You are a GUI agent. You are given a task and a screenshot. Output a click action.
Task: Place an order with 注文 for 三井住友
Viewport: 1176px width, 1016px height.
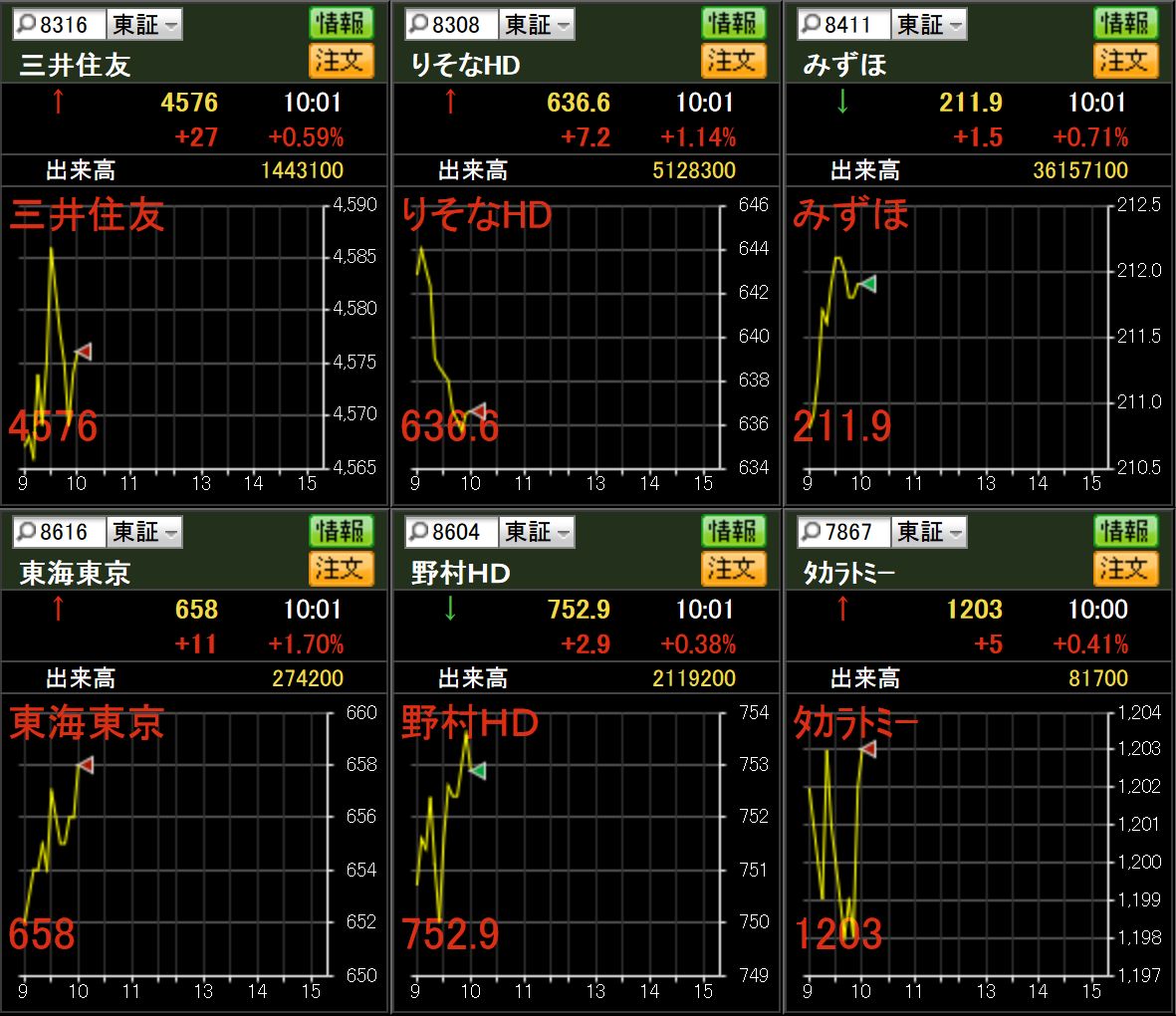click(342, 60)
